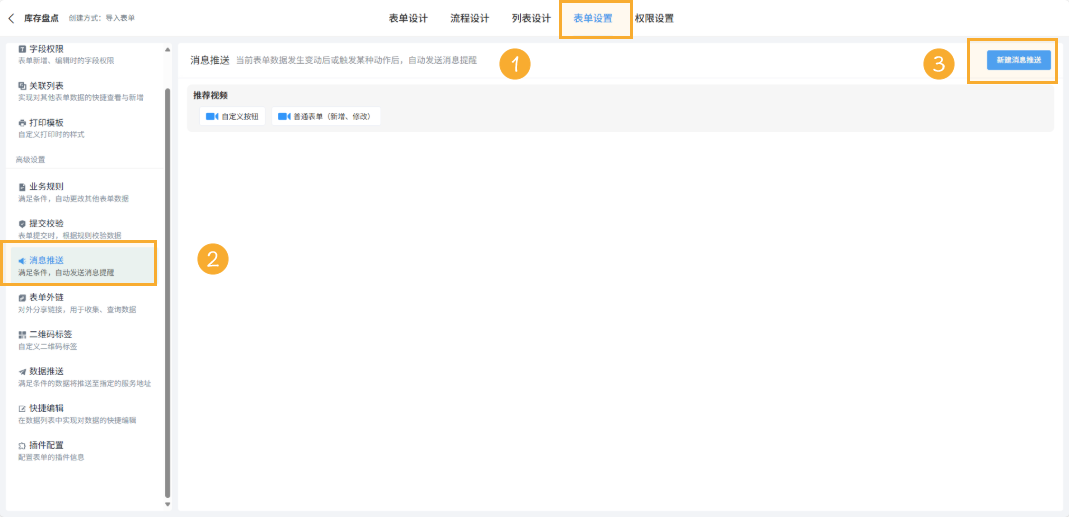Click the 业务规则 document icon
Viewport: 1069px width, 517px height.
(22, 187)
